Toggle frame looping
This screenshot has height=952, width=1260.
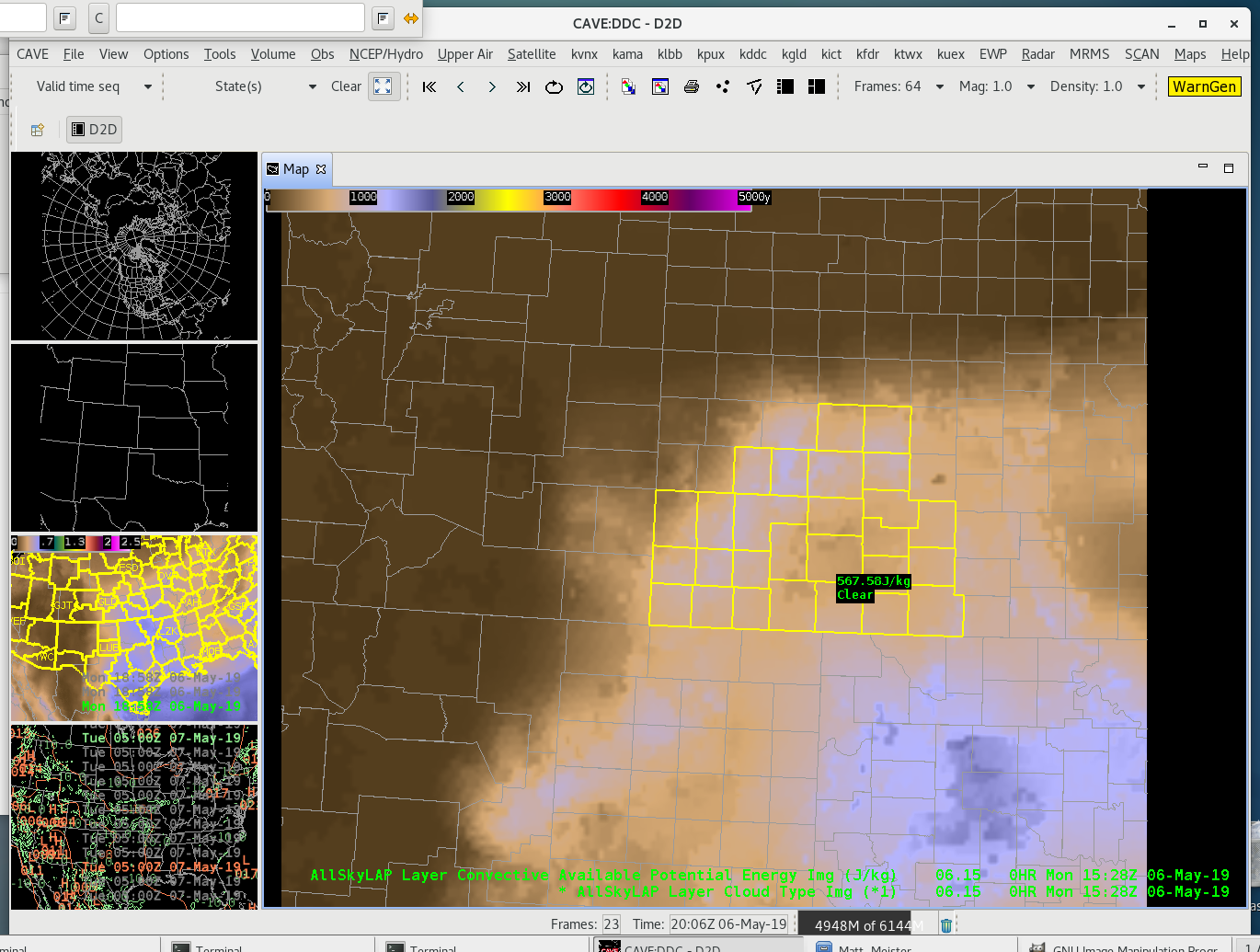coord(554,86)
